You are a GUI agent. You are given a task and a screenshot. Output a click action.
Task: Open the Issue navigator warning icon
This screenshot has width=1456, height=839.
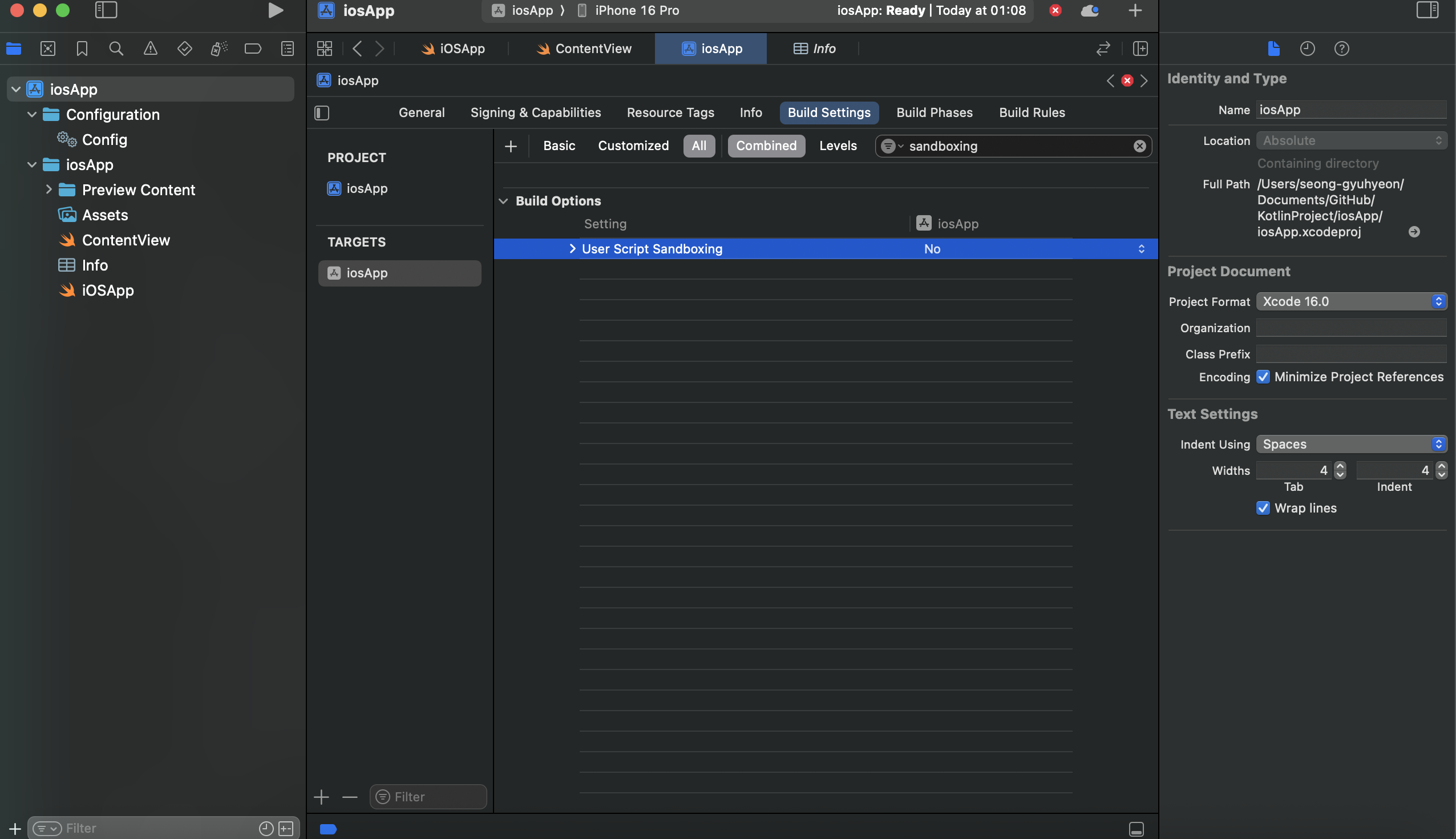click(150, 49)
